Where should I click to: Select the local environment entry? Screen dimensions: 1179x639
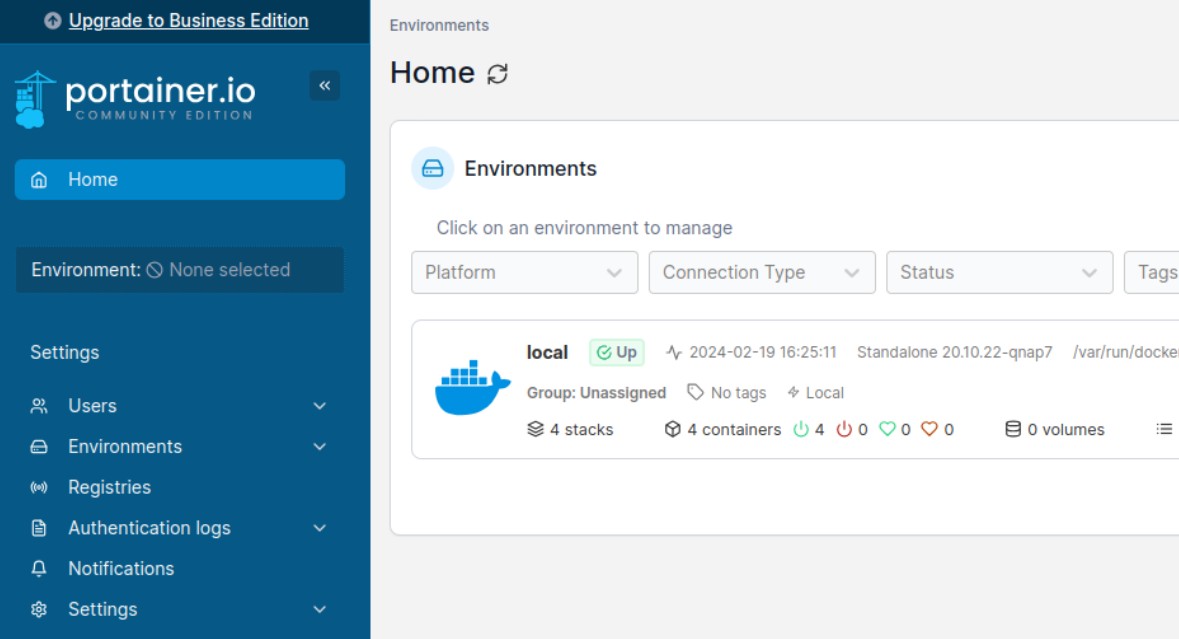548,352
